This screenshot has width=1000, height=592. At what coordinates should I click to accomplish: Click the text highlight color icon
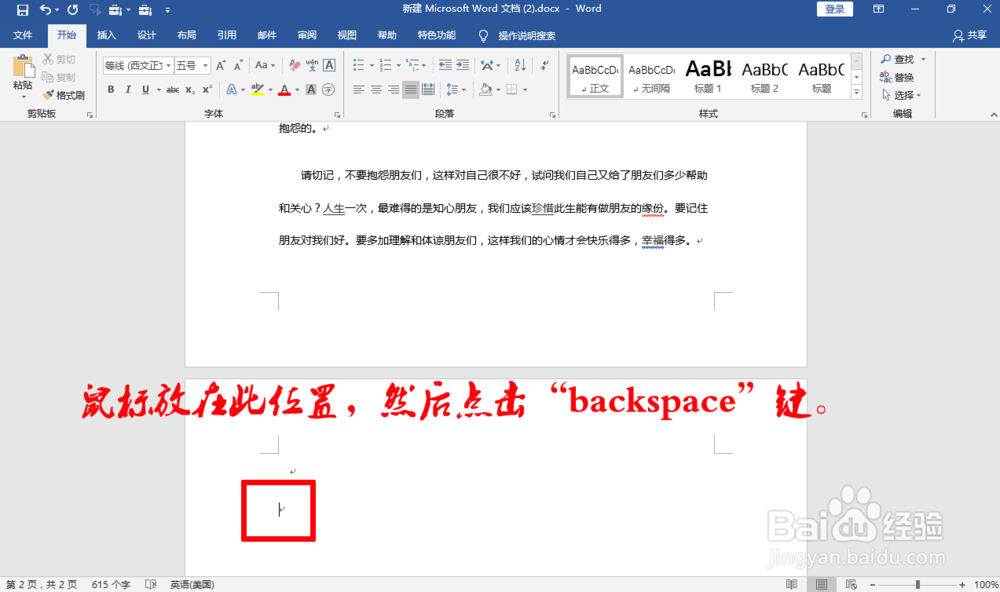pyautogui.click(x=258, y=89)
